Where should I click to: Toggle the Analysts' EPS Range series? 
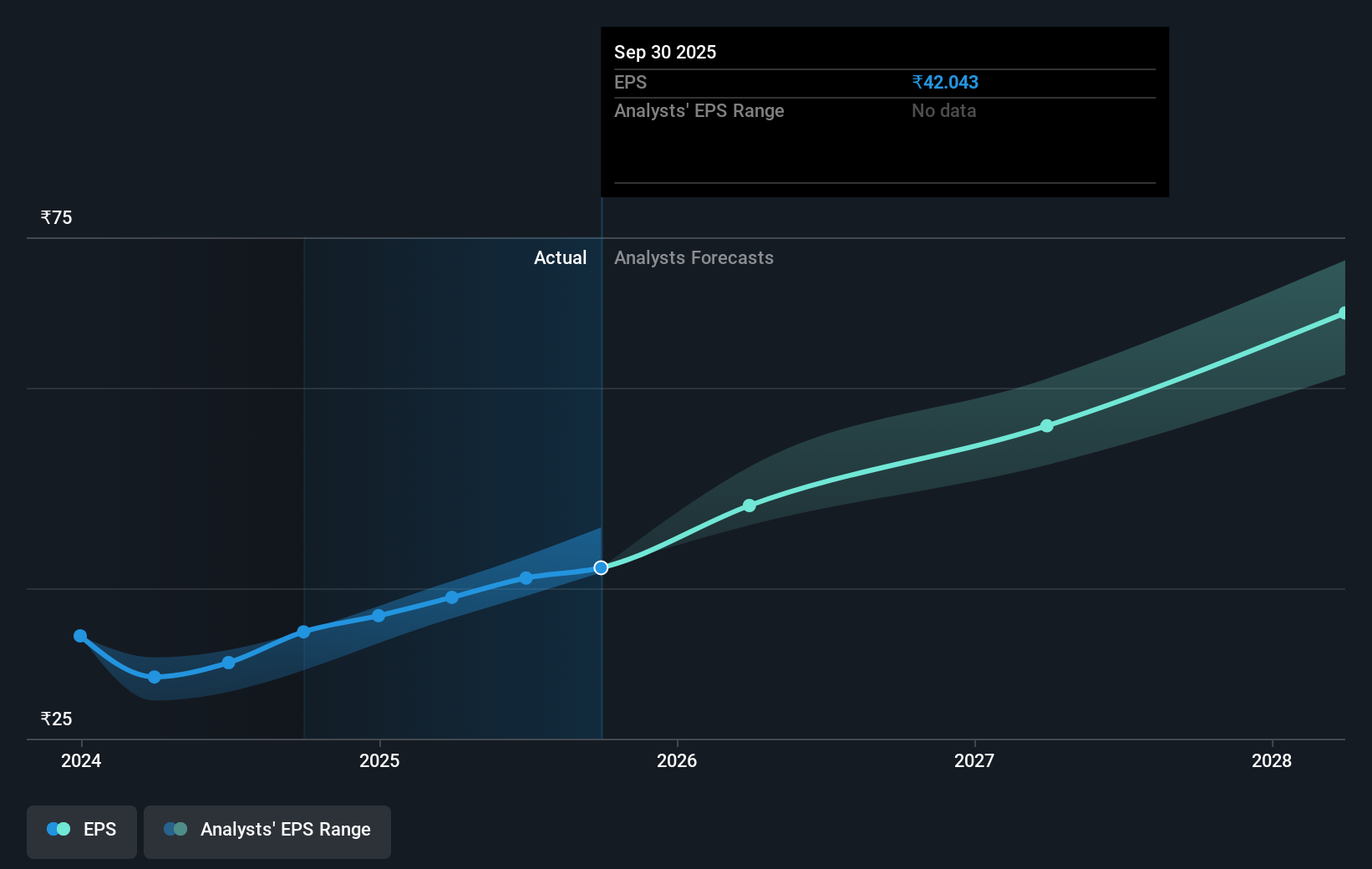267,831
